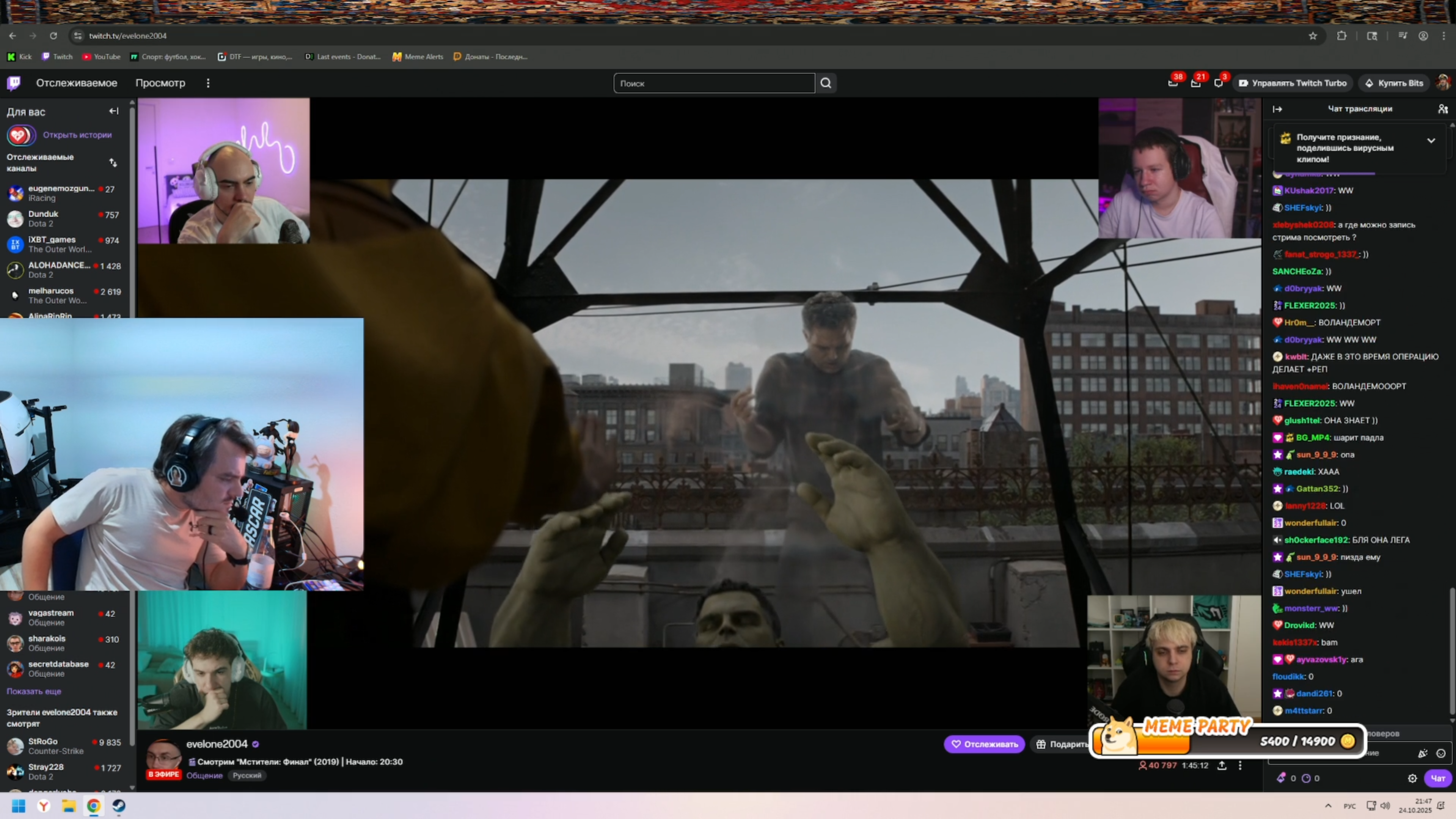Go to the Отслеживаемое tab

pos(77,83)
